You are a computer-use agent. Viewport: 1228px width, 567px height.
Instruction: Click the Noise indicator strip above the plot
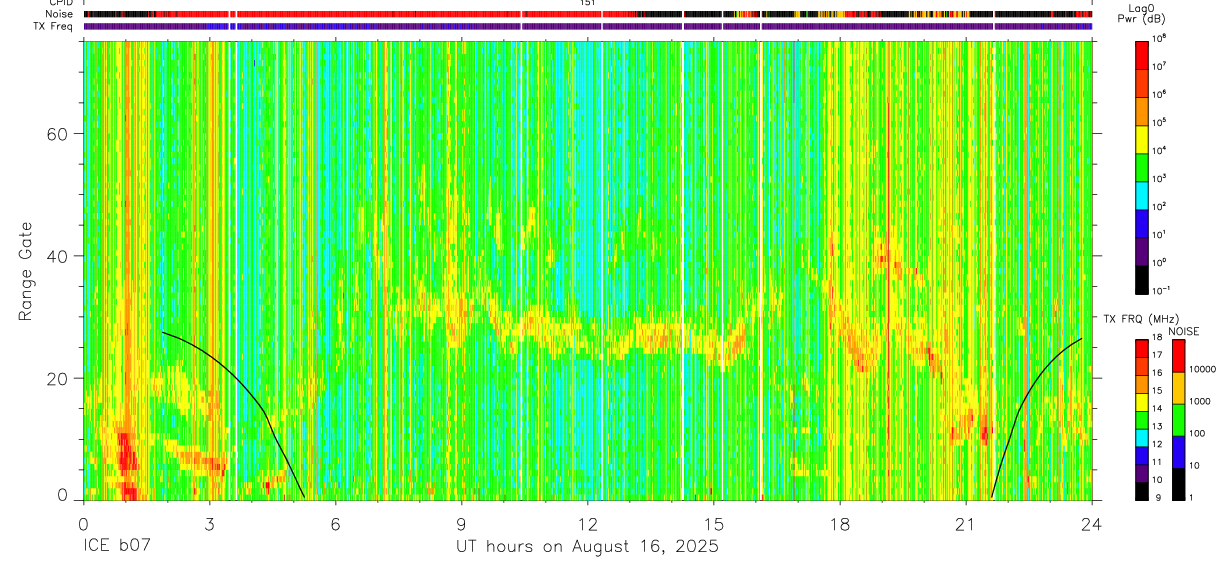pyautogui.click(x=588, y=14)
